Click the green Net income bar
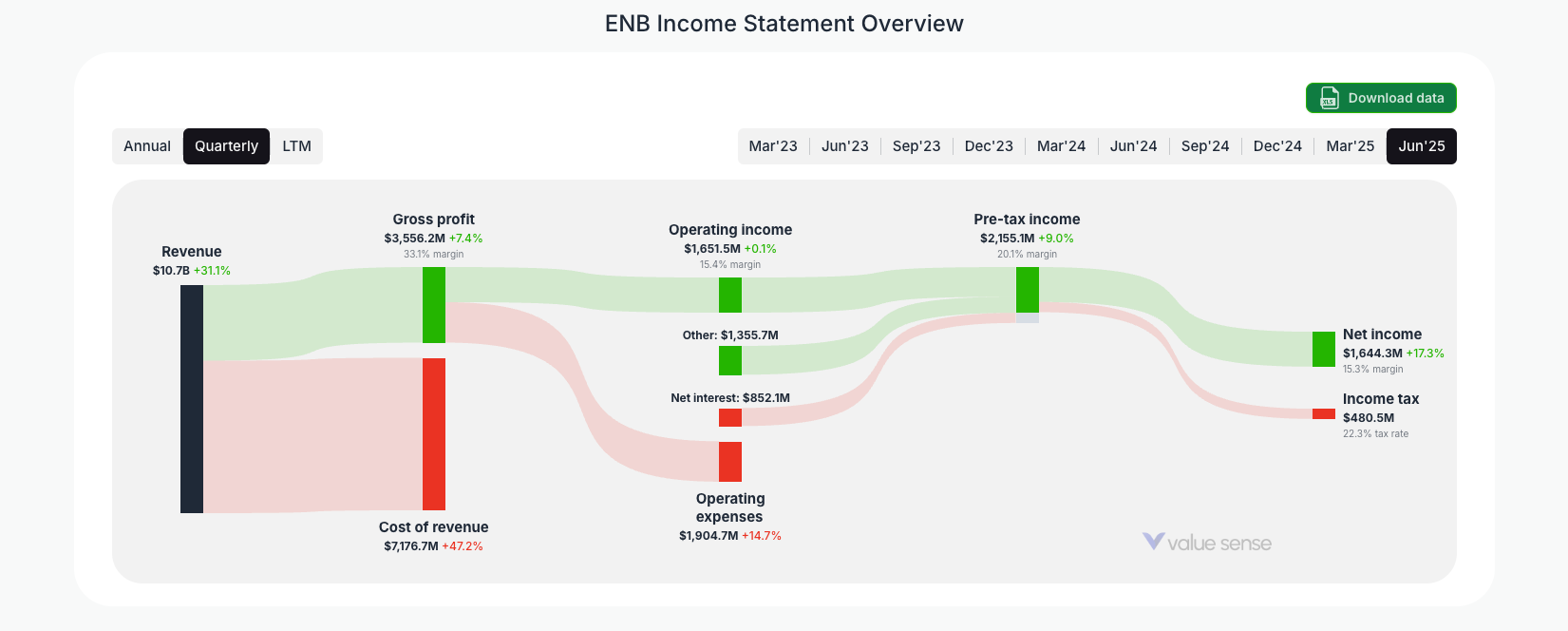Viewport: 1568px width, 631px height. pyautogui.click(x=1324, y=349)
